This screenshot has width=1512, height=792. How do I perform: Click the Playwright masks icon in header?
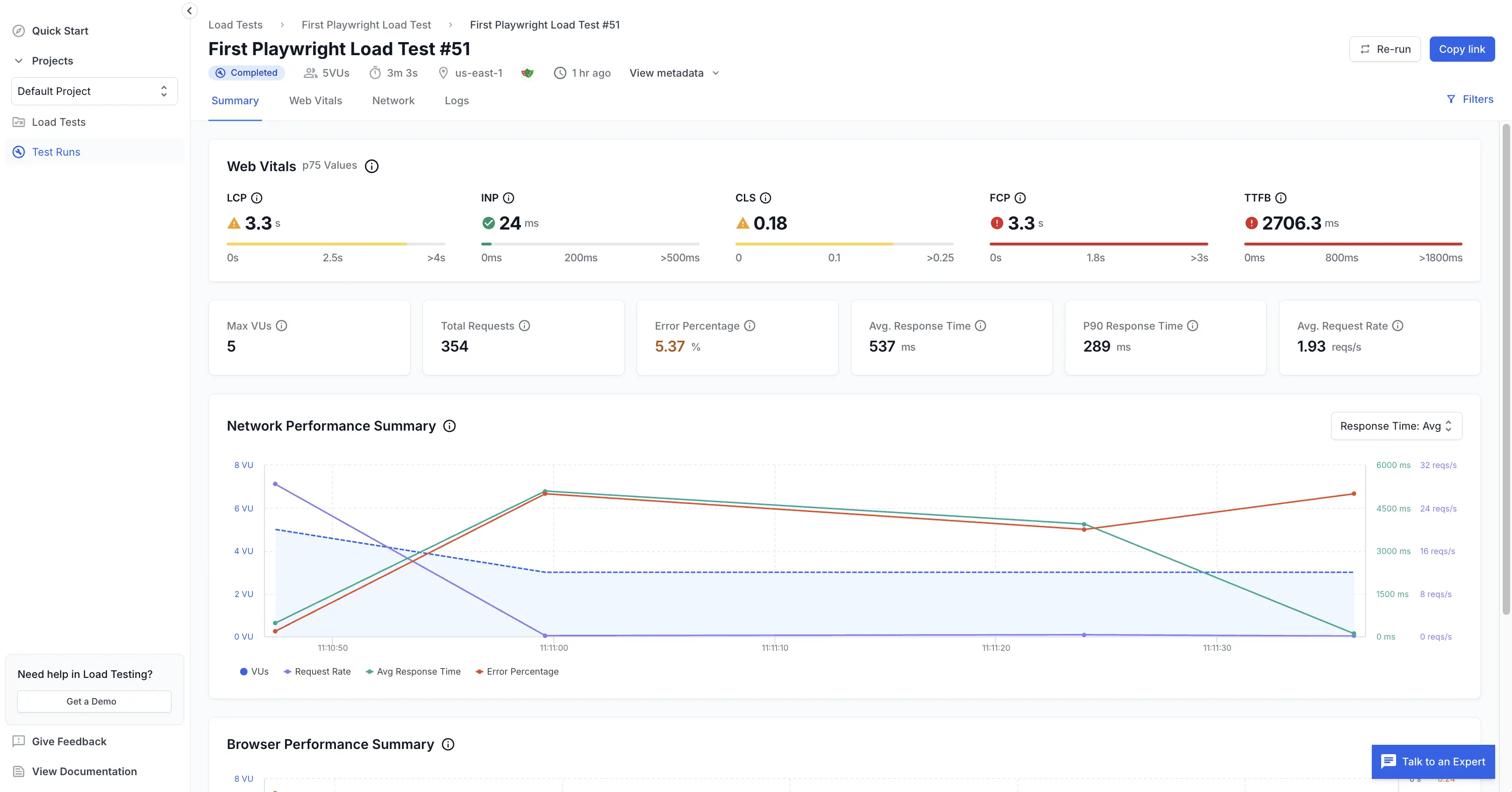pyautogui.click(x=527, y=73)
